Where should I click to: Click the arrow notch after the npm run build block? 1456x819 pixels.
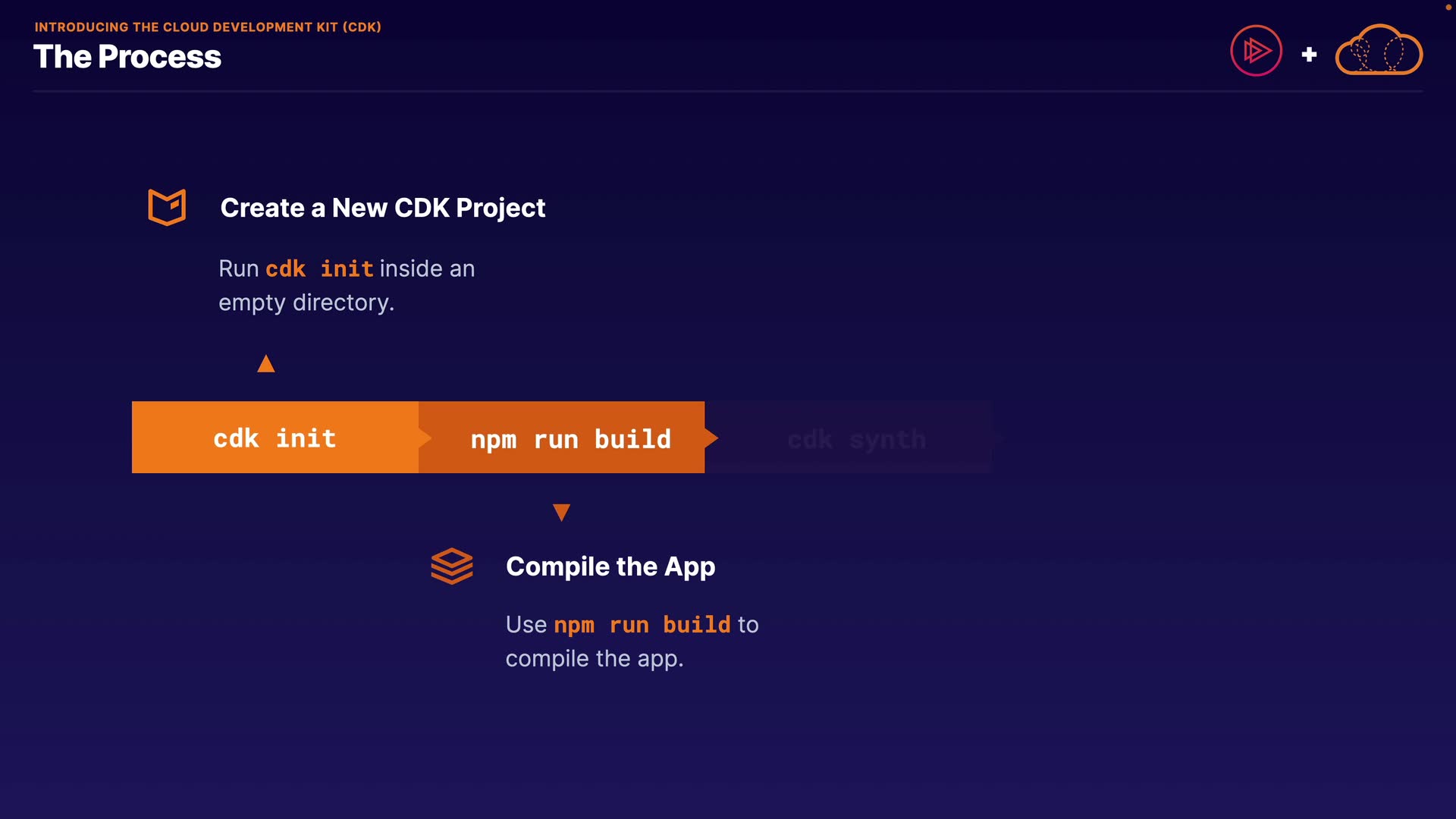[711, 438]
